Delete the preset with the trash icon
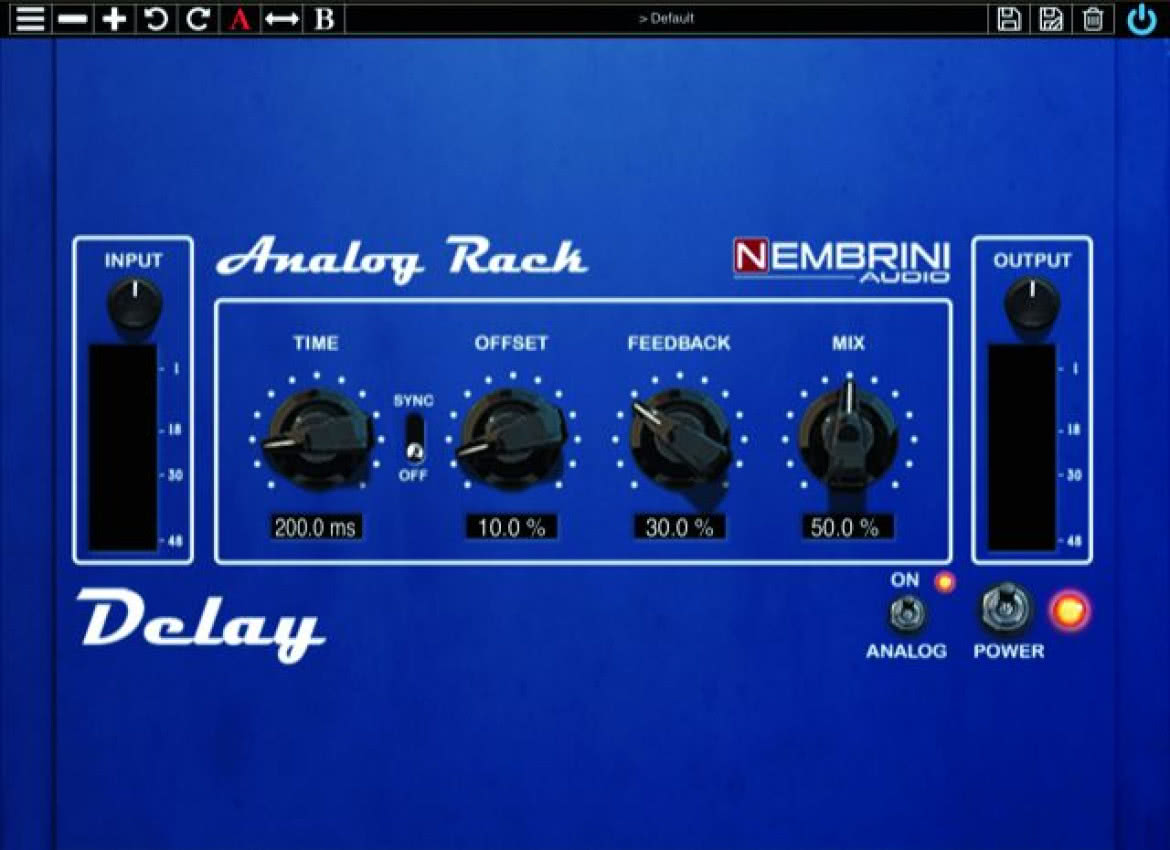The height and width of the screenshot is (850, 1170). [x=1092, y=19]
